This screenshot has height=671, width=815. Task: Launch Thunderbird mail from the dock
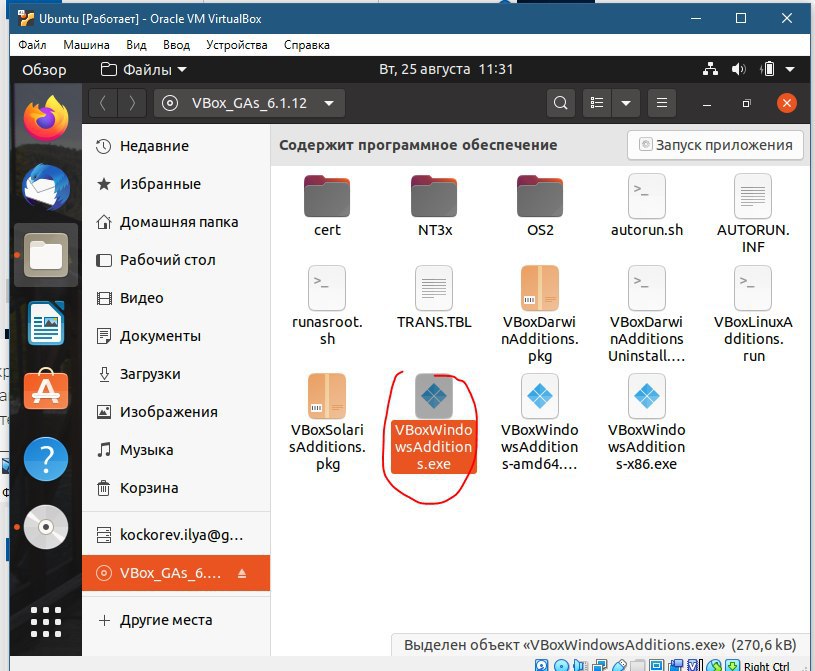click(x=46, y=187)
